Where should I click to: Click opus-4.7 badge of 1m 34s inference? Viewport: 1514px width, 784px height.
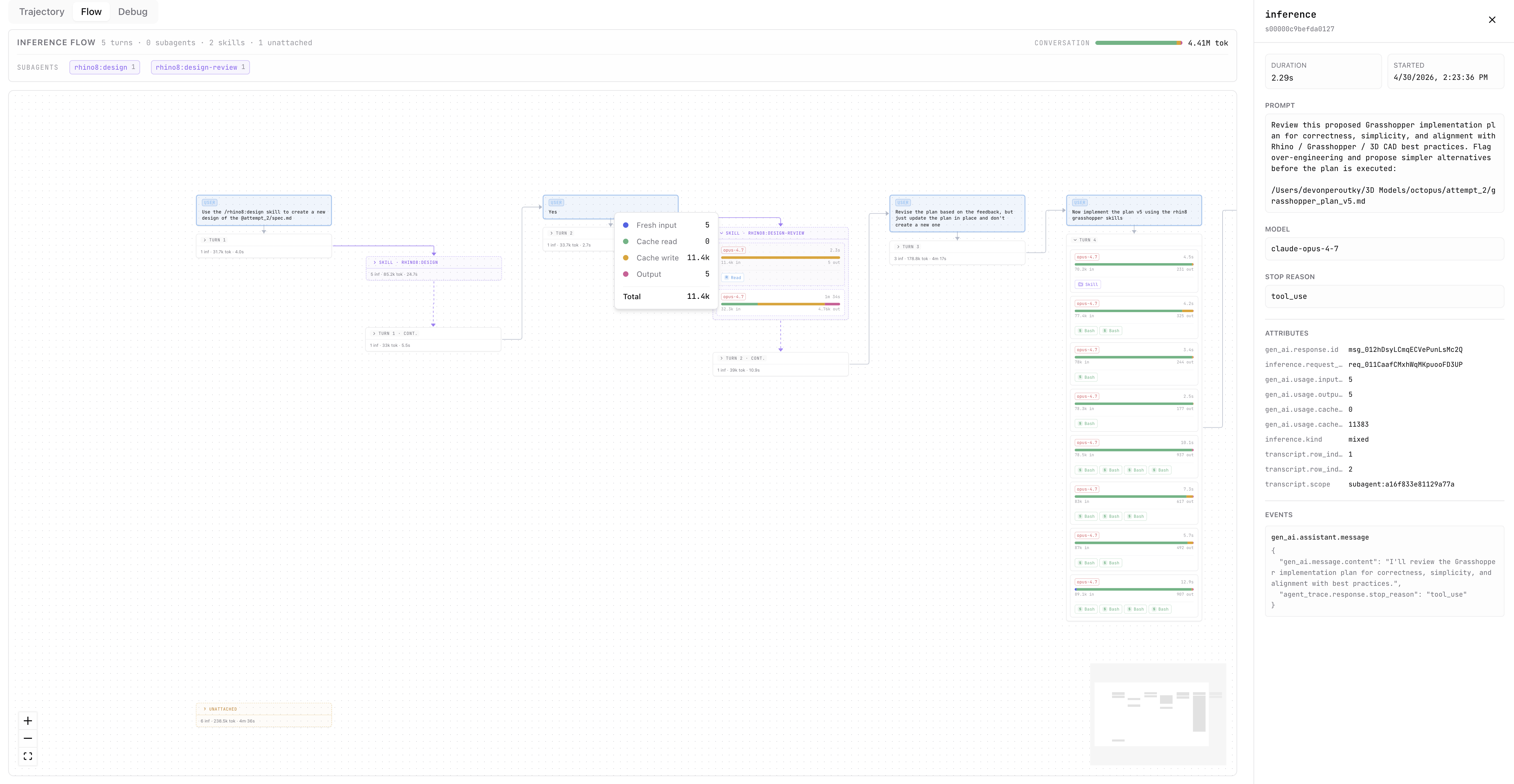pyautogui.click(x=734, y=297)
